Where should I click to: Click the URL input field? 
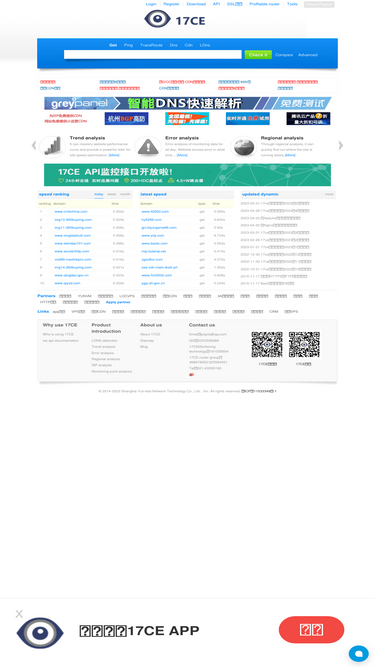(x=153, y=54)
